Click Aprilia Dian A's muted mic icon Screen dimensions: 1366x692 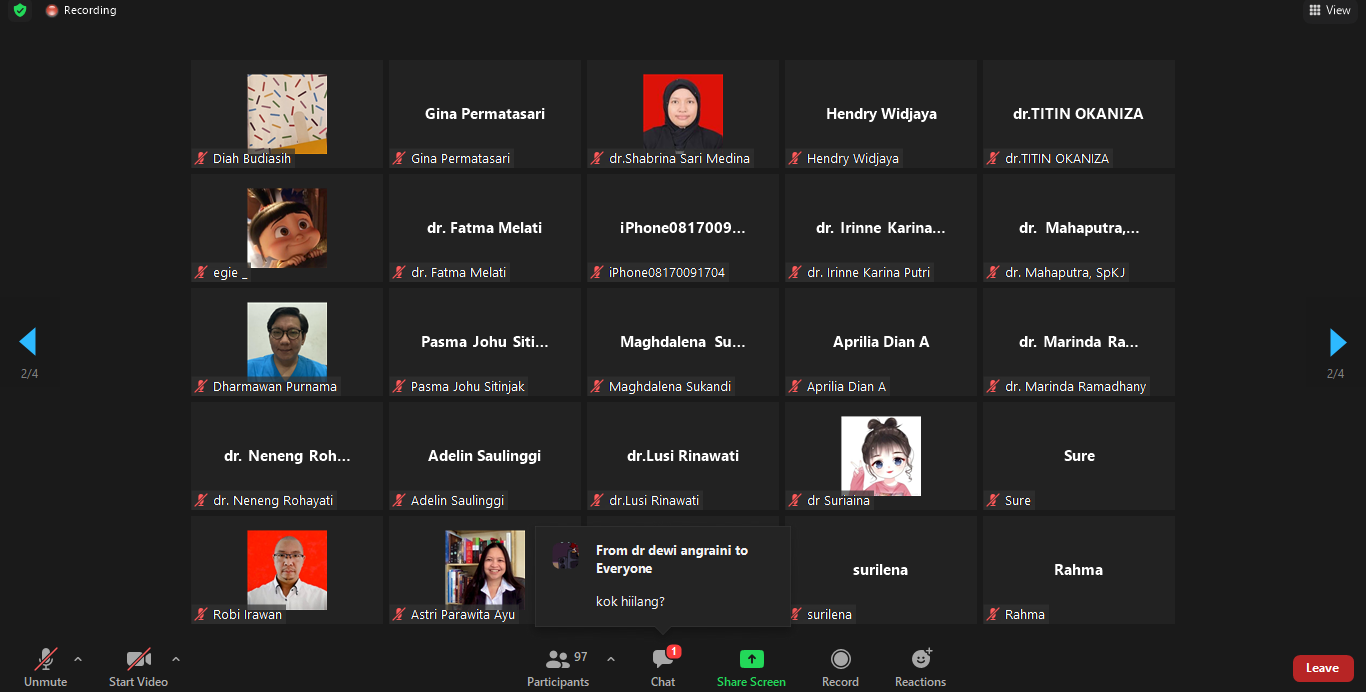[796, 386]
